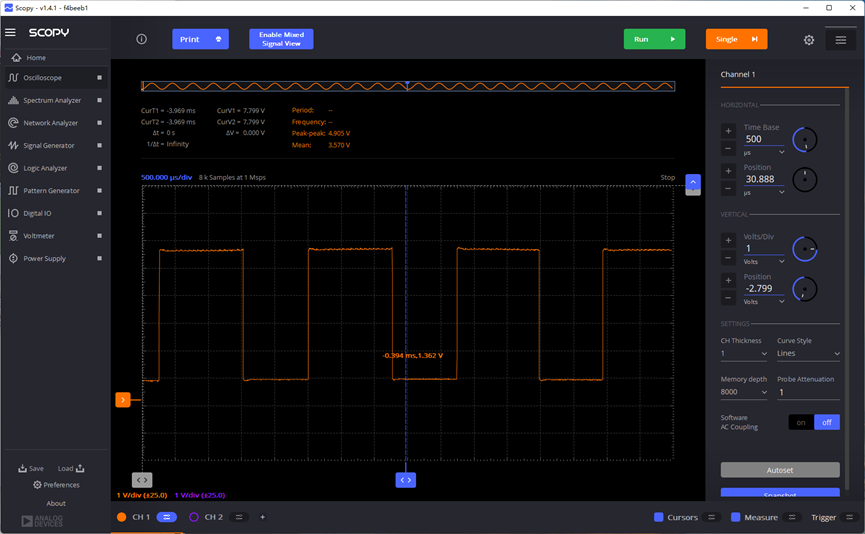Click the Digital IO icon

(x=13, y=213)
